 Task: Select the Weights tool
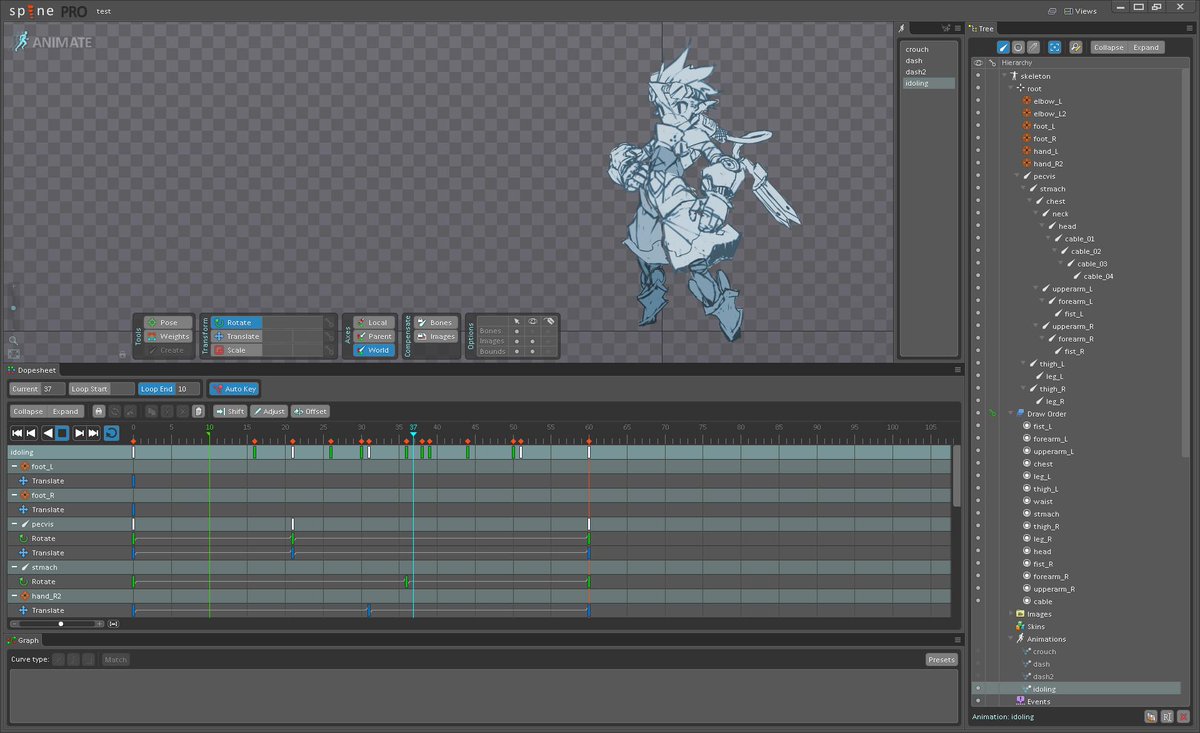pos(167,337)
